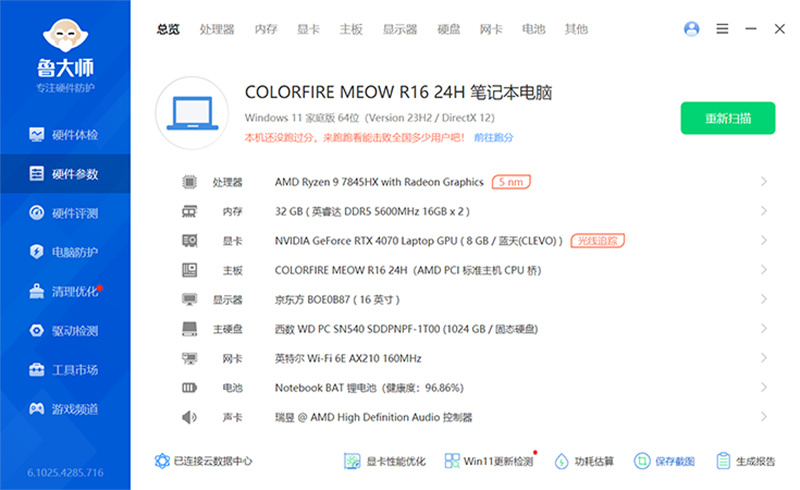Expand the 内存 row chevron

tap(764, 211)
